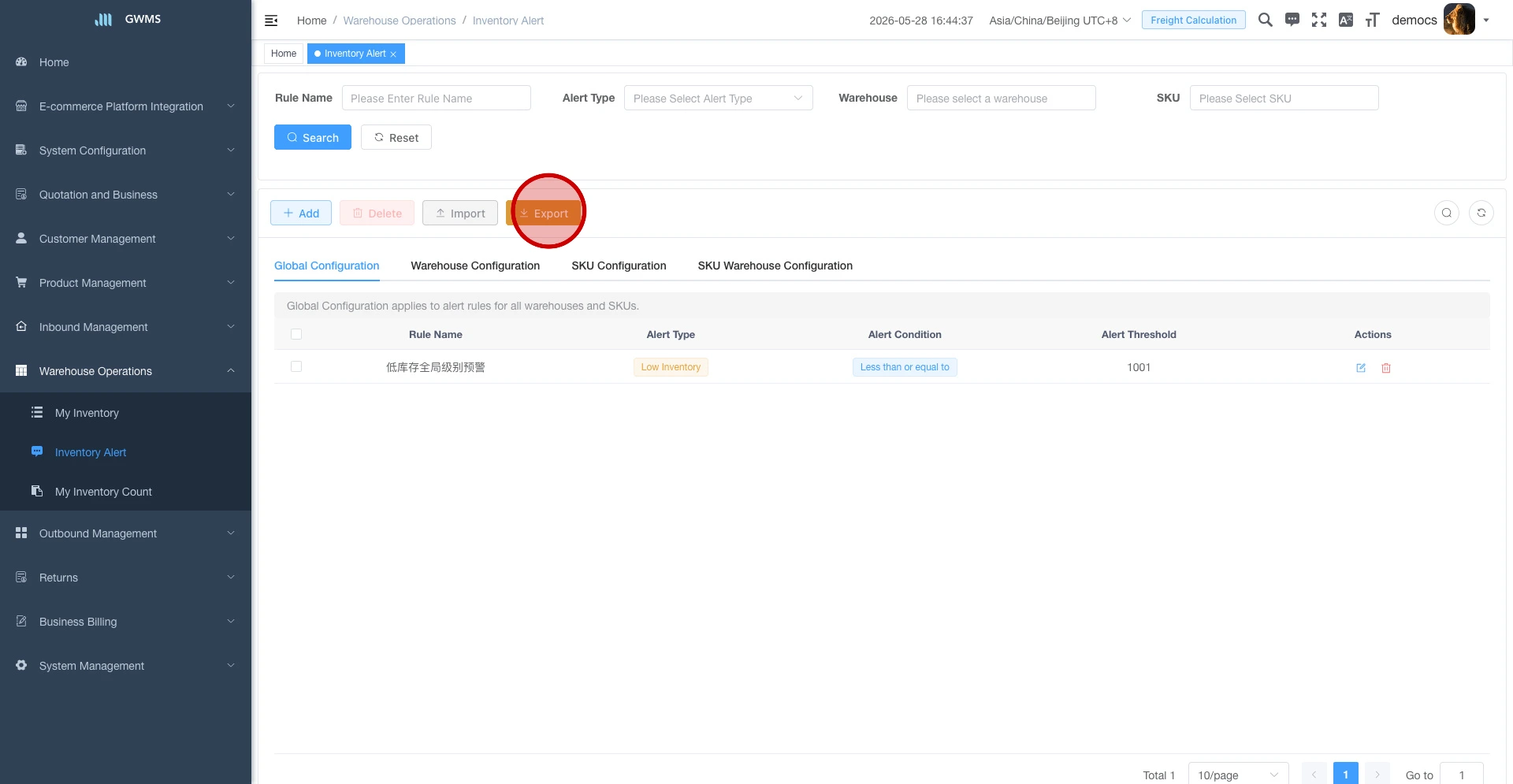Collapse the sidebar with hamburger icon
This screenshot has width=1513, height=784.
pos(271,20)
